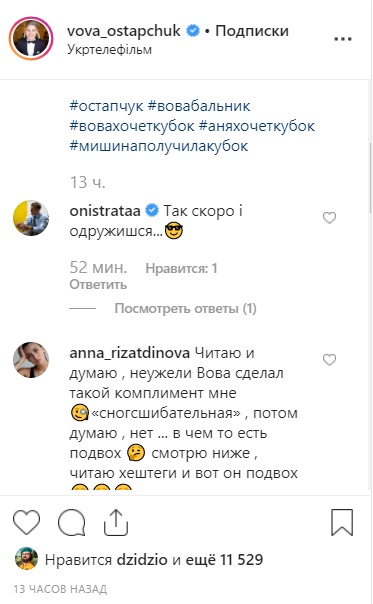Viewport: 373px width, 604px height.
Task: View likes on onistrataa comment Нравится: 1
Action: [181, 268]
